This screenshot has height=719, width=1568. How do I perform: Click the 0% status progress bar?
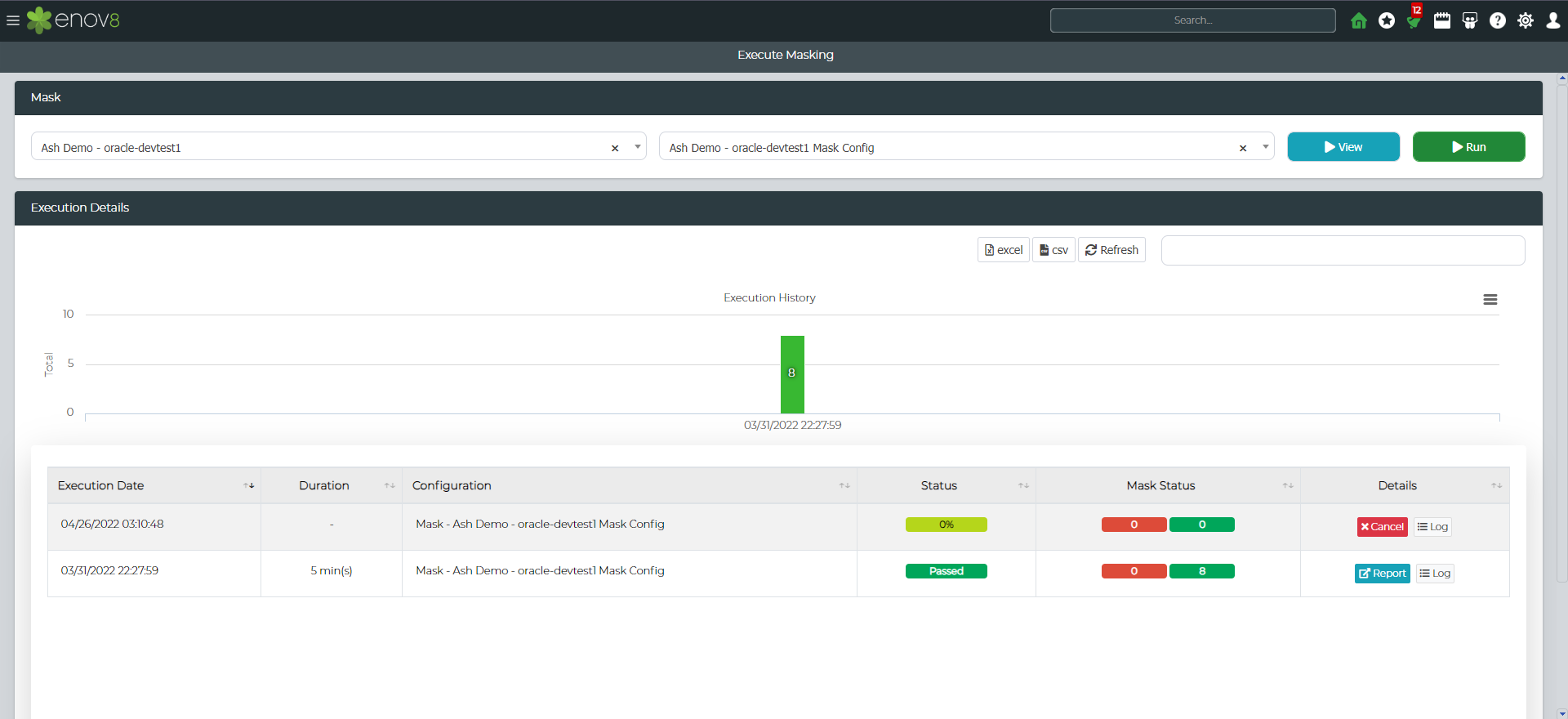pyautogui.click(x=947, y=525)
